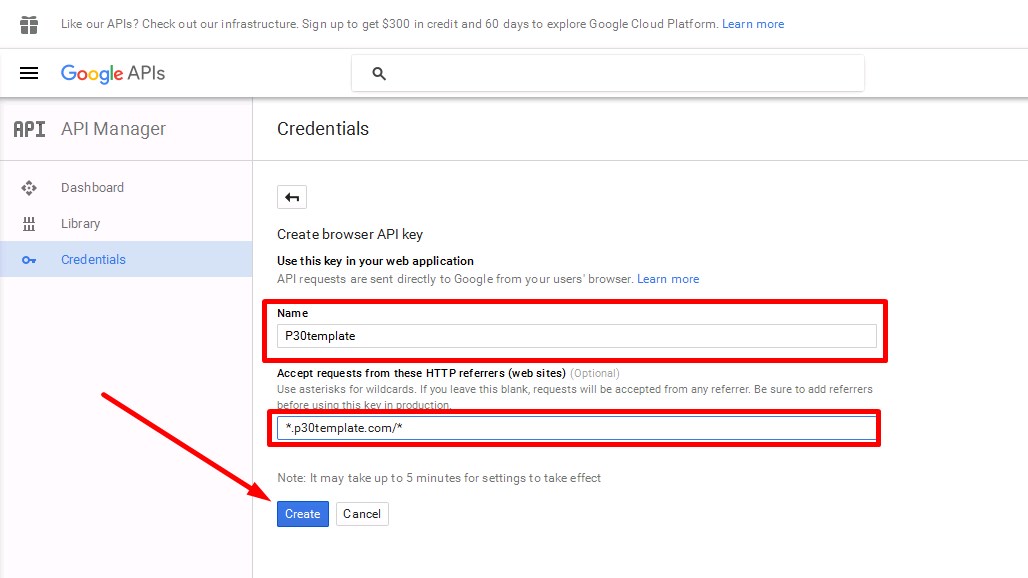Go back with the arrow button
The width and height of the screenshot is (1028, 578).
(292, 197)
